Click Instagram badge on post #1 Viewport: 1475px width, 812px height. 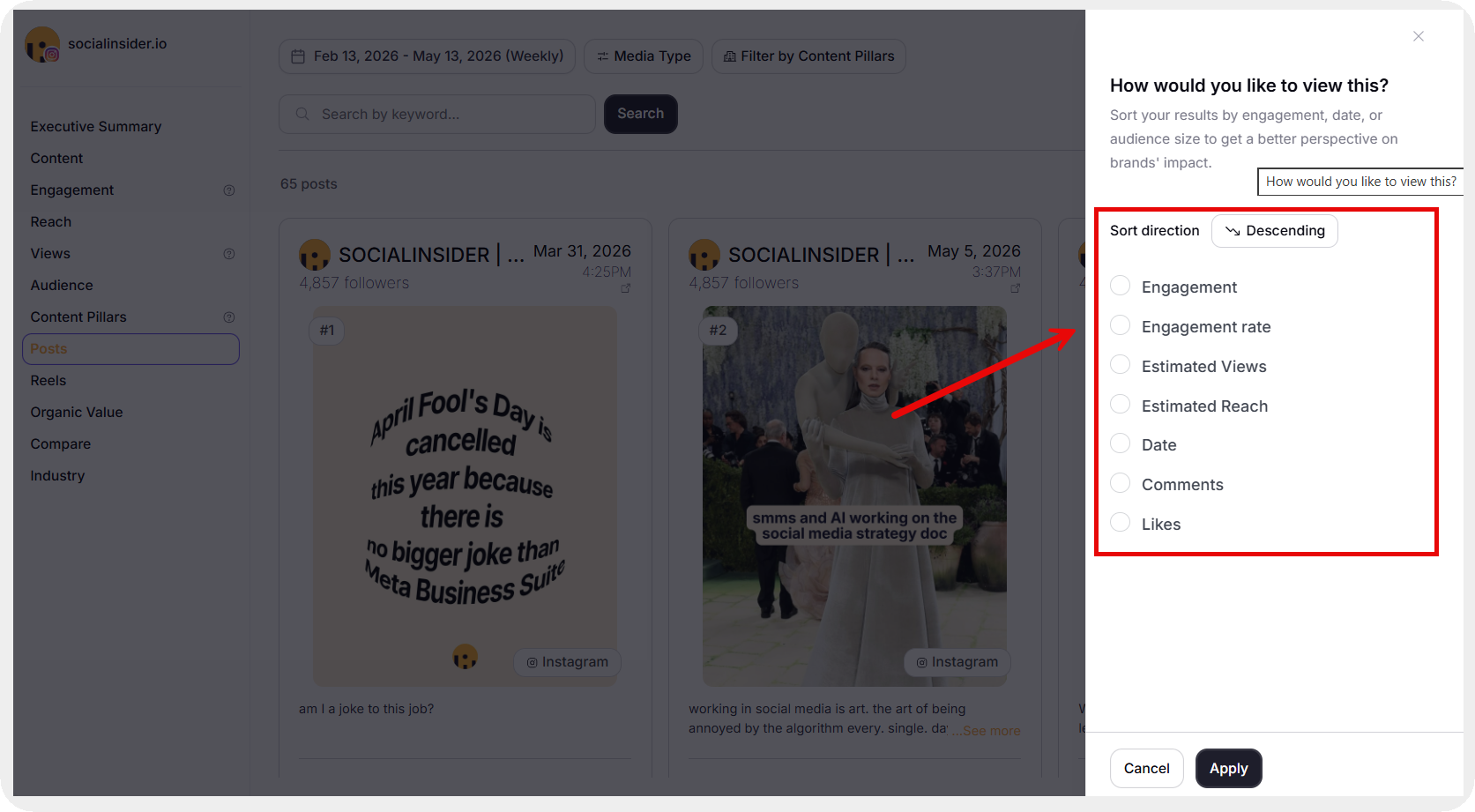click(567, 662)
